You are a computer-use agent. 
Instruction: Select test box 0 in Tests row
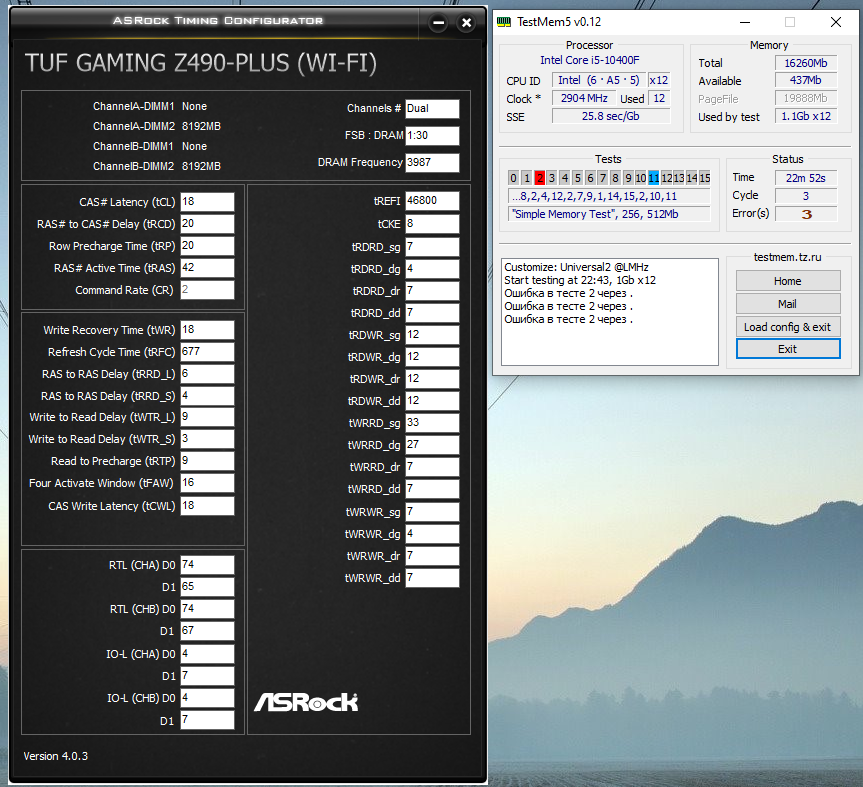(514, 178)
